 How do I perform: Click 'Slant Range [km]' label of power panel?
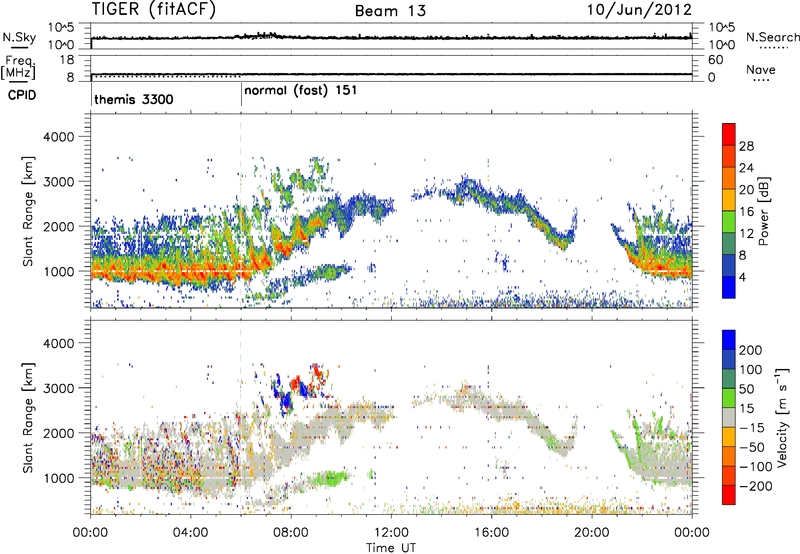pos(28,211)
